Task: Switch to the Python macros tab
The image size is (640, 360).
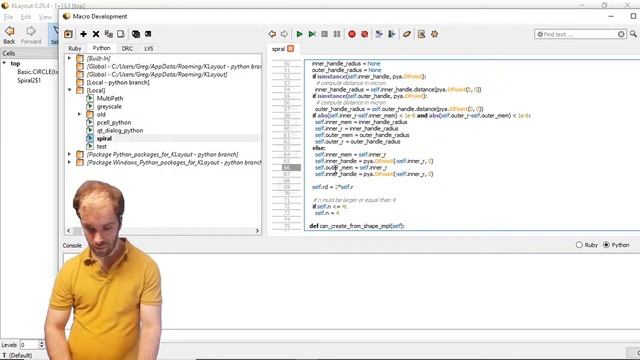Action: click(x=101, y=48)
